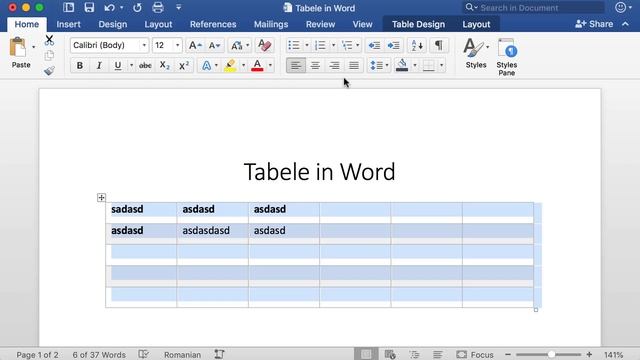This screenshot has height=360, width=640.
Task: Toggle paragraph marks display
Action: (x=439, y=45)
